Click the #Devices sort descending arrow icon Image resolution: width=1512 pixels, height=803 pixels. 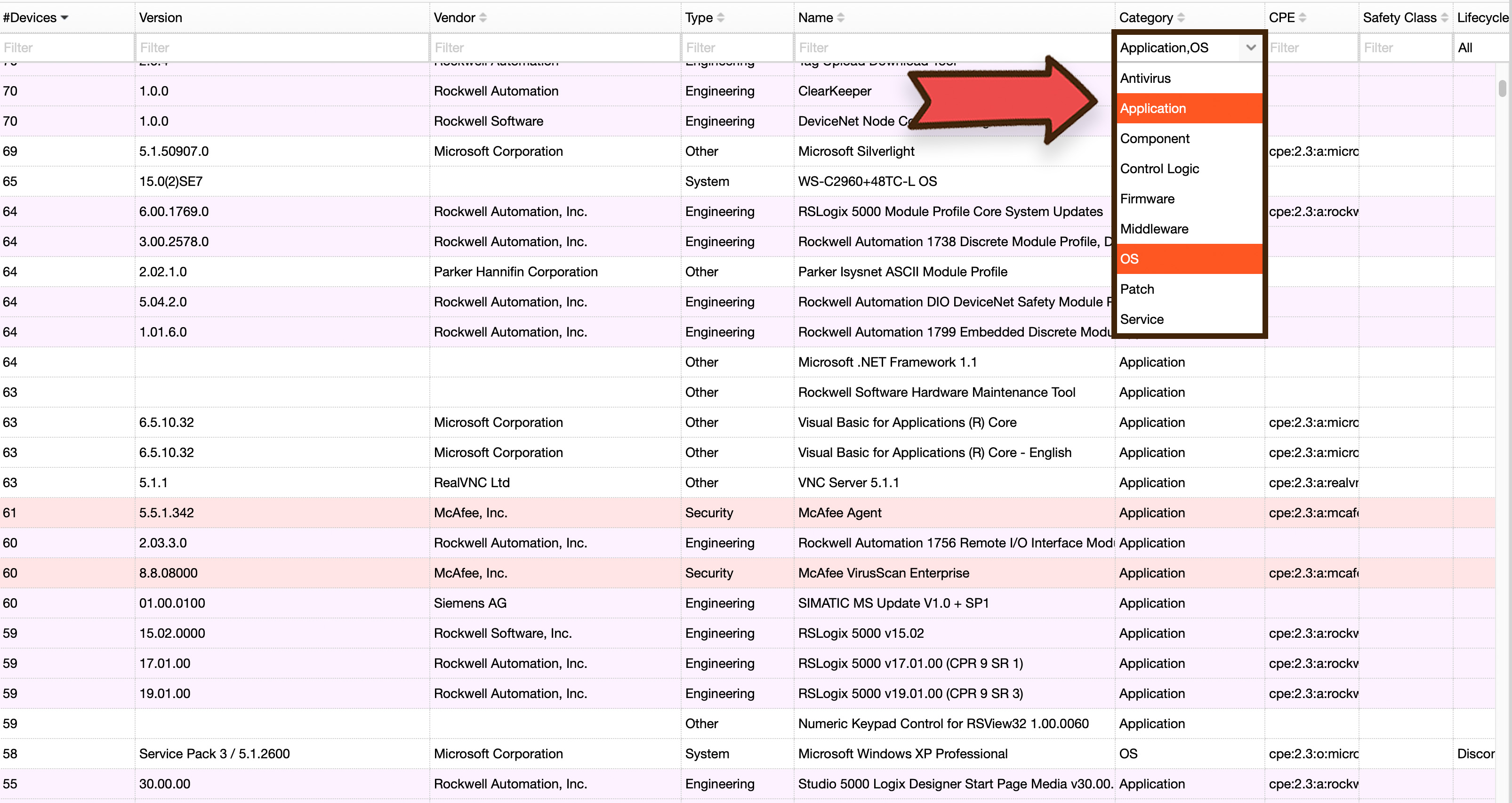click(x=64, y=17)
